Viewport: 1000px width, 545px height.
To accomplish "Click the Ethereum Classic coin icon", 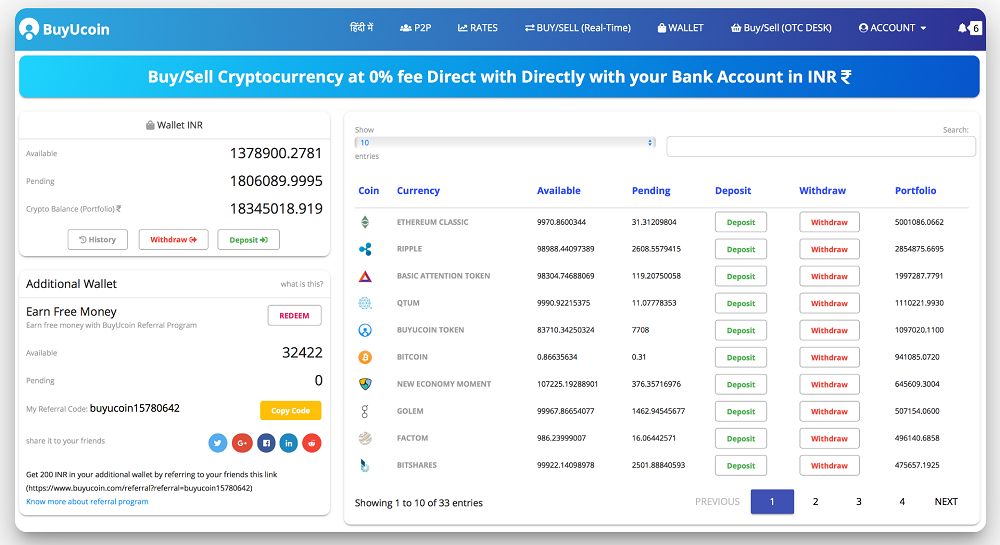I will (365, 222).
